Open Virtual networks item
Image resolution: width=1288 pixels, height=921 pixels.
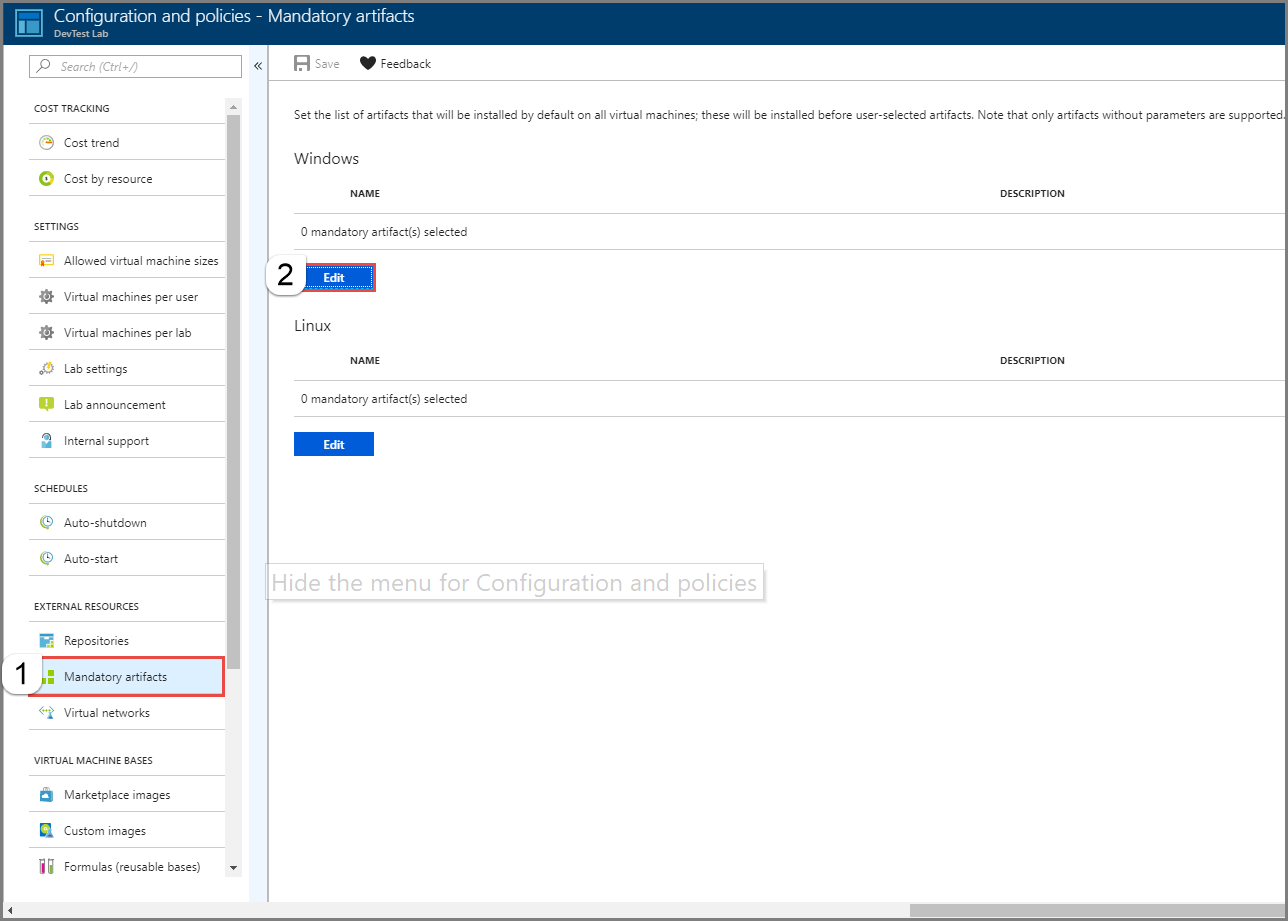pyautogui.click(x=127, y=713)
